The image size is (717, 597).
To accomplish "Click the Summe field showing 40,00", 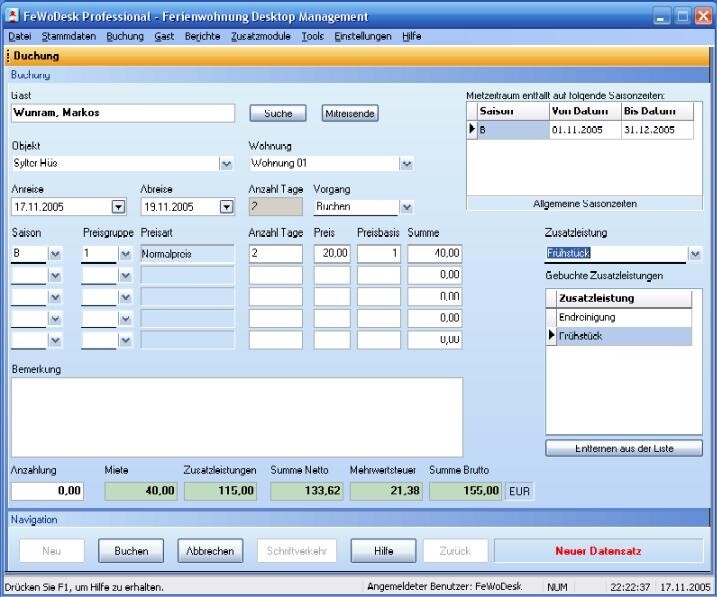I will pos(435,254).
